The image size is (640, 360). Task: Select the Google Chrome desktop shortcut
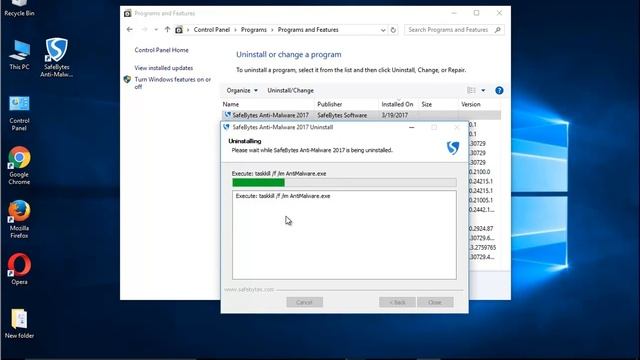[x=19, y=166]
